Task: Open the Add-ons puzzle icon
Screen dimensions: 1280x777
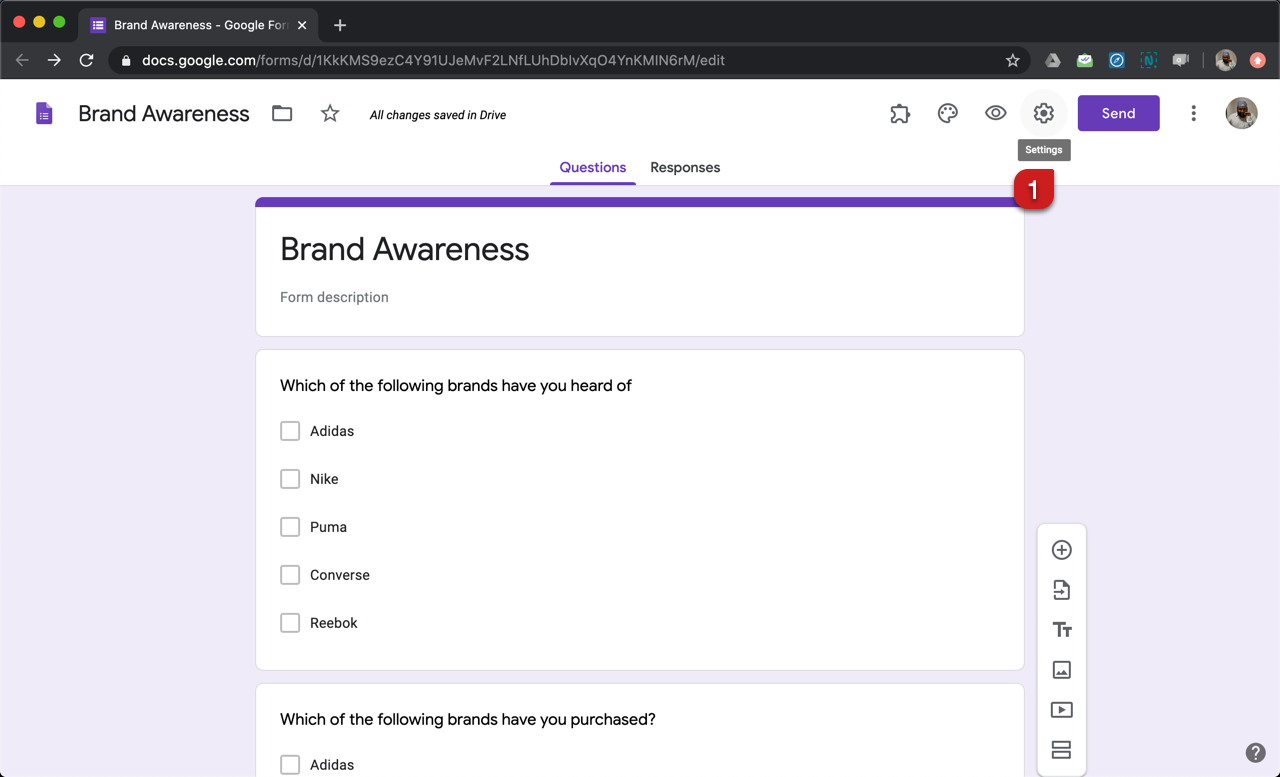Action: tap(899, 113)
